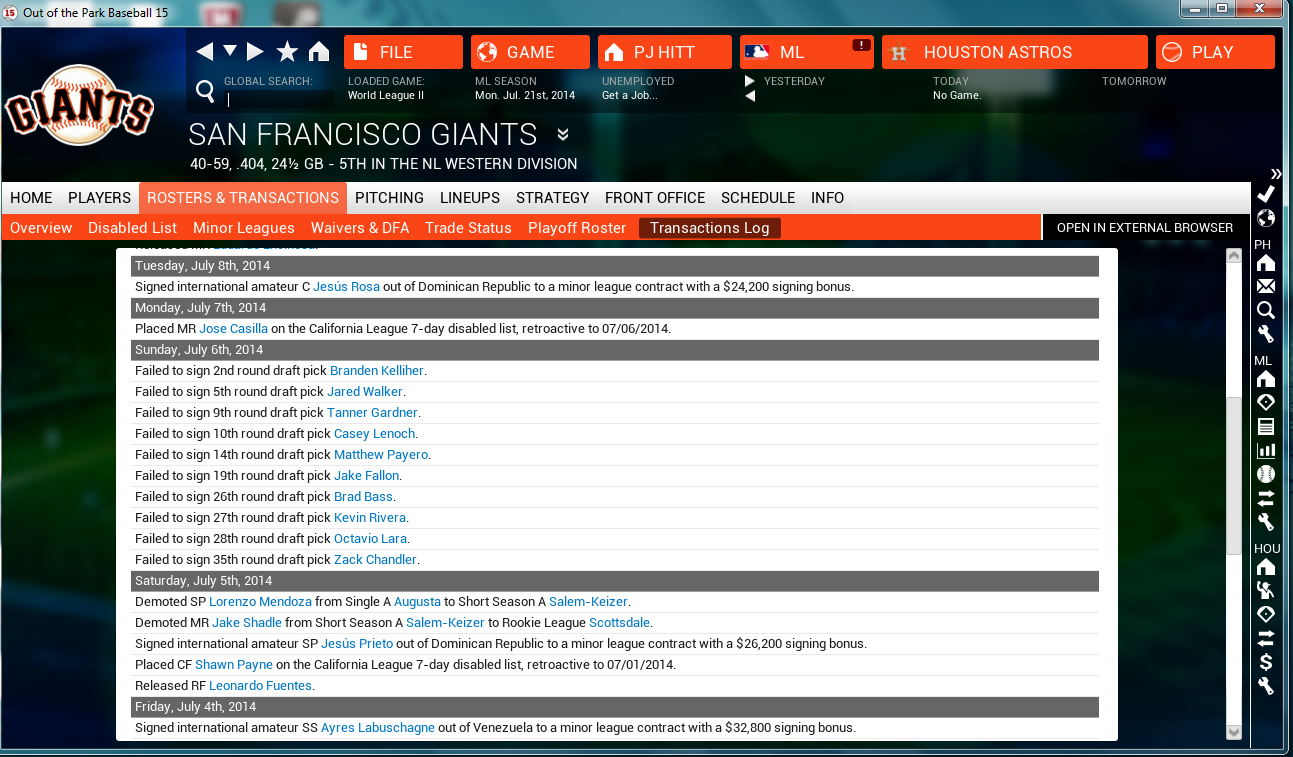Focus the Global Search input field
1293x757 pixels.
point(280,99)
